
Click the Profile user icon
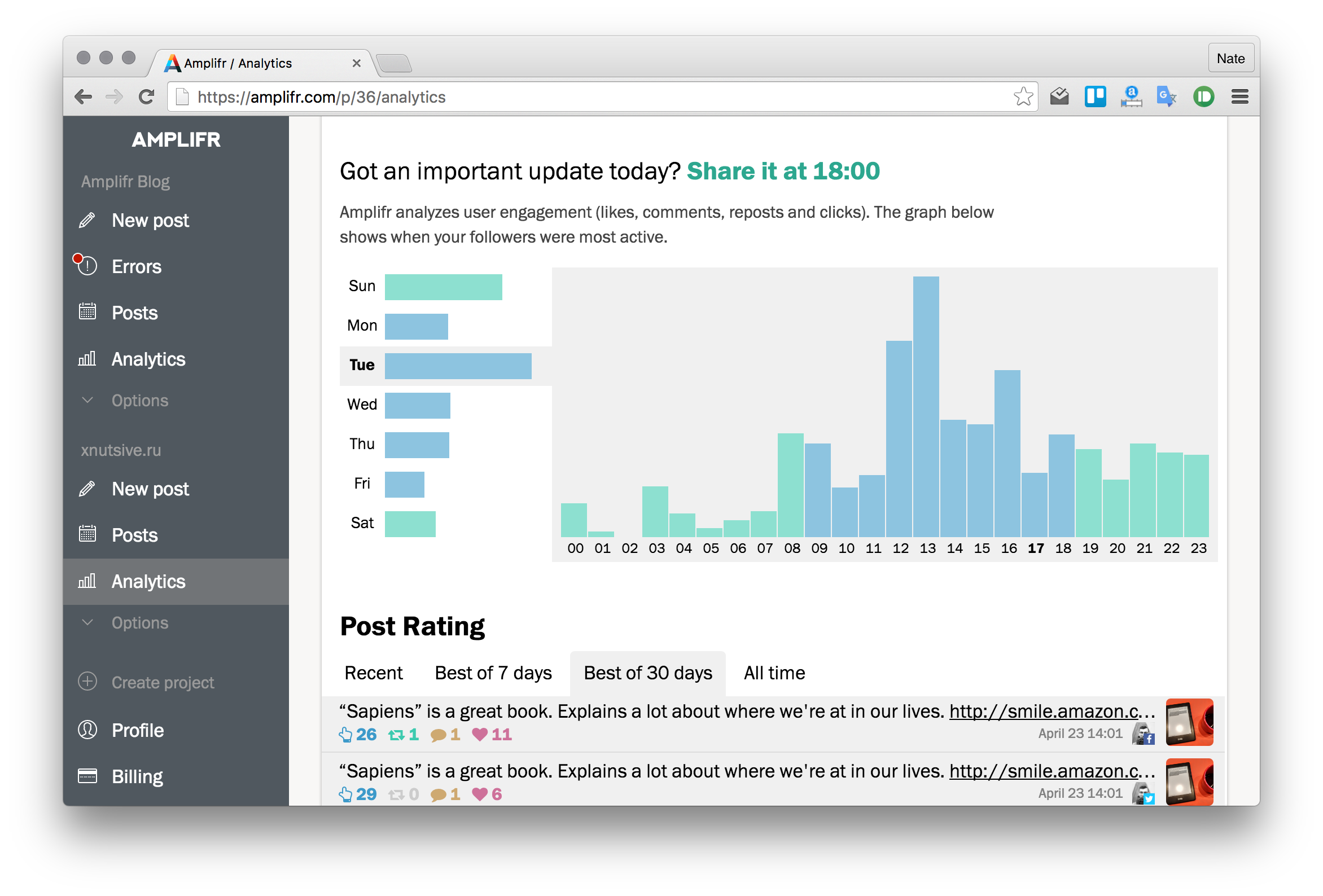click(87, 730)
